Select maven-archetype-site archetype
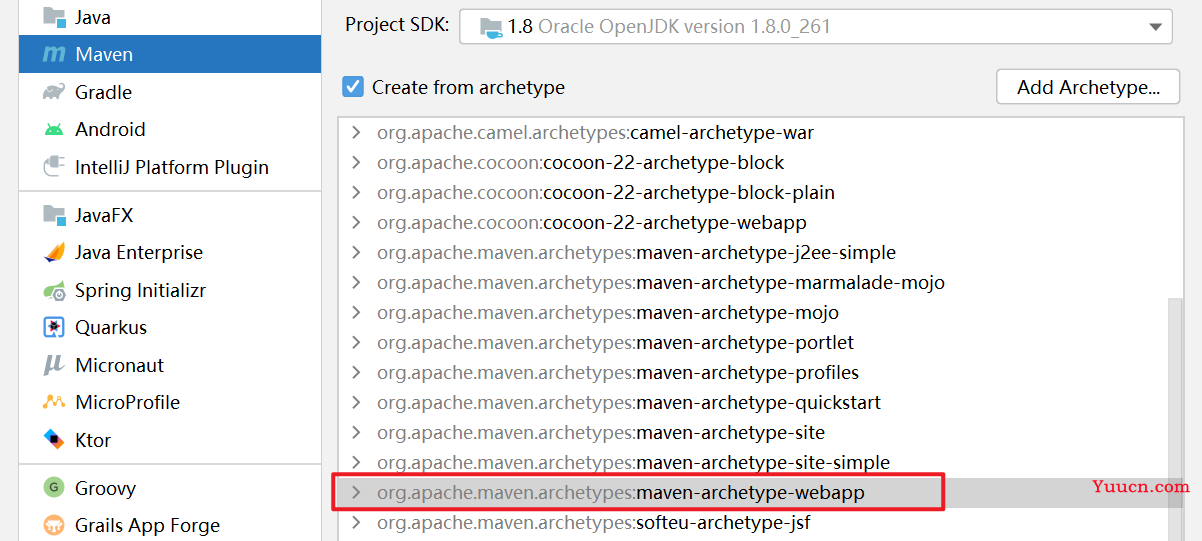1202x541 pixels. click(x=601, y=432)
